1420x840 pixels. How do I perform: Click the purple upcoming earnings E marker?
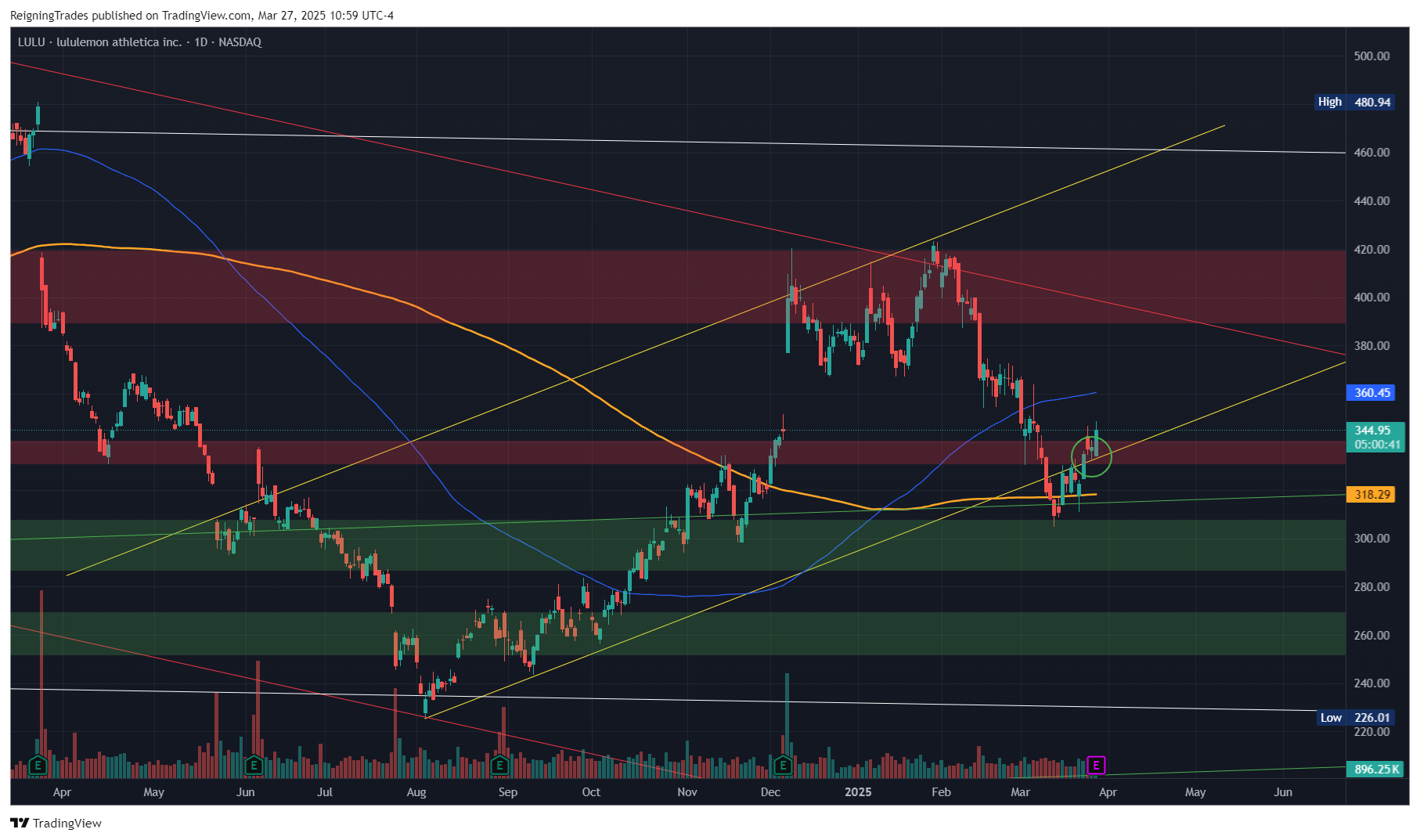click(x=1096, y=765)
